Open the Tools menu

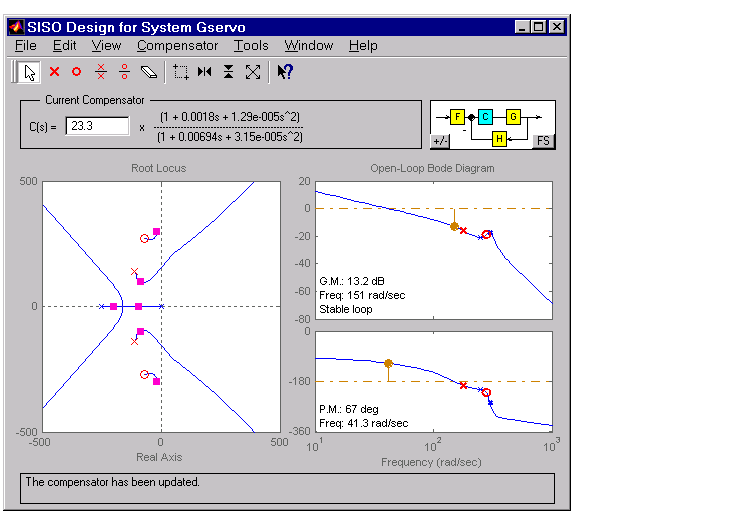coord(251,46)
